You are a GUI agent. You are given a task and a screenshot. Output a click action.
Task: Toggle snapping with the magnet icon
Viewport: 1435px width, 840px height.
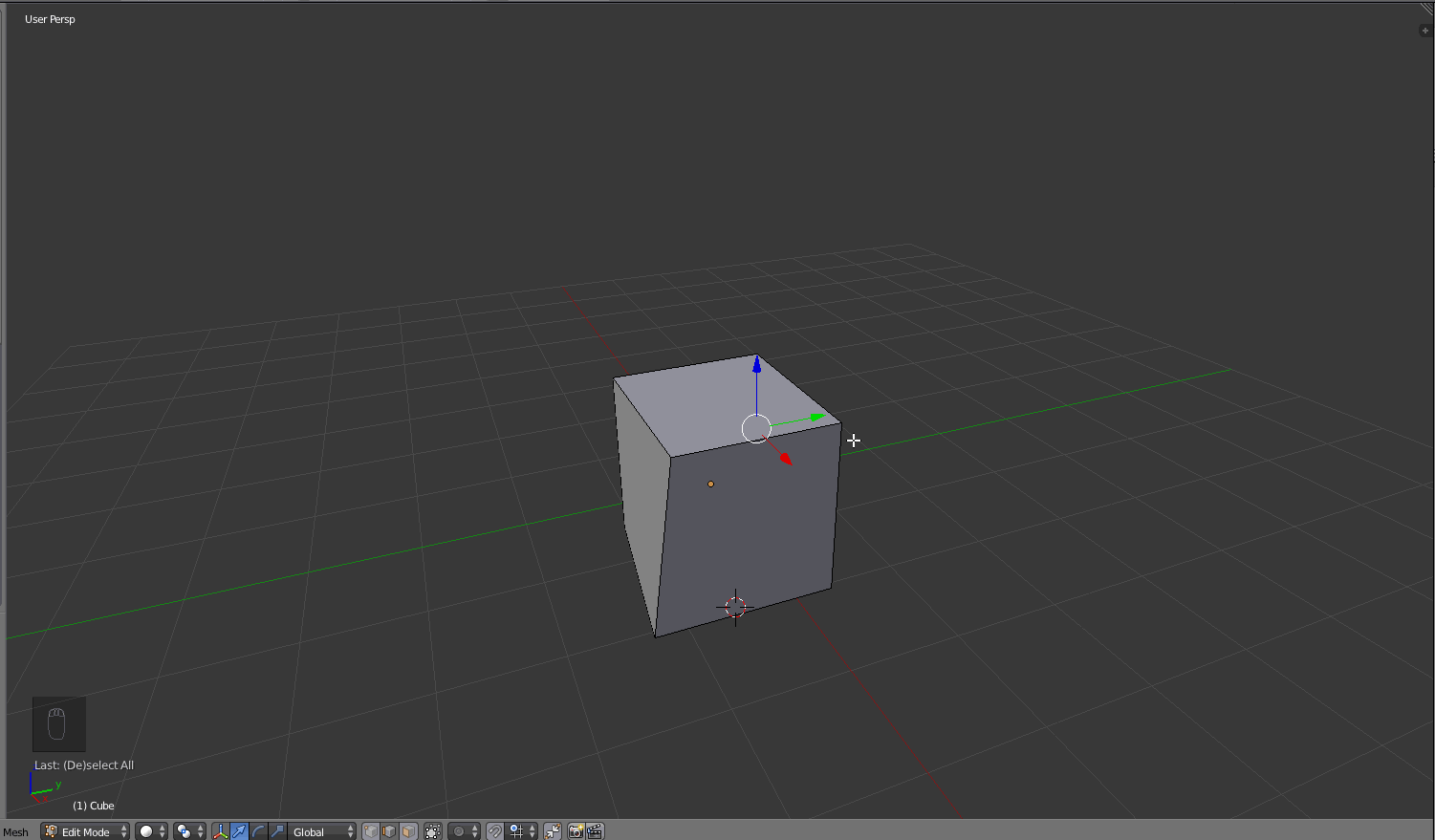coord(494,831)
